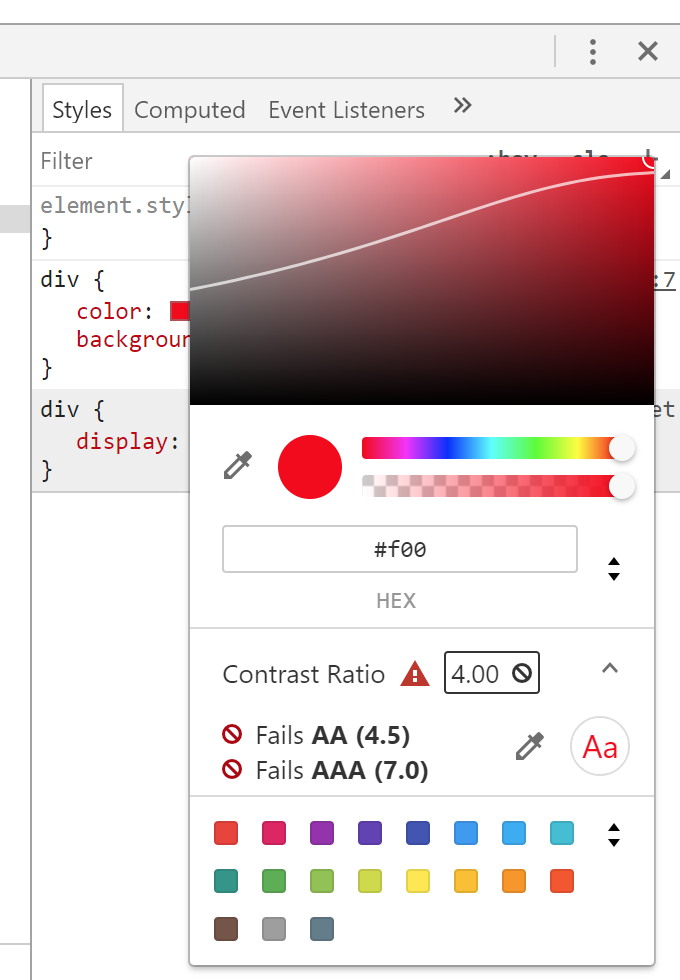Open DevTools three-dot options menu
The height and width of the screenshot is (980, 680).
pos(593,51)
